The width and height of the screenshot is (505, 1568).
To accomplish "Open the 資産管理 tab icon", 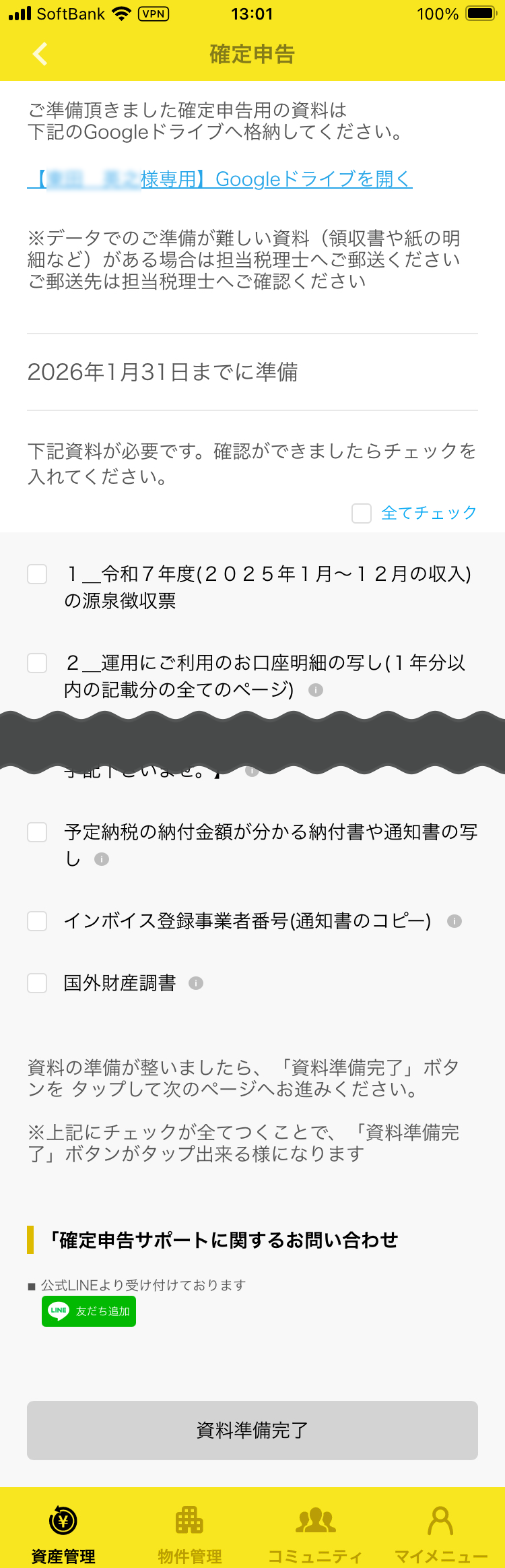I will (x=63, y=1521).
